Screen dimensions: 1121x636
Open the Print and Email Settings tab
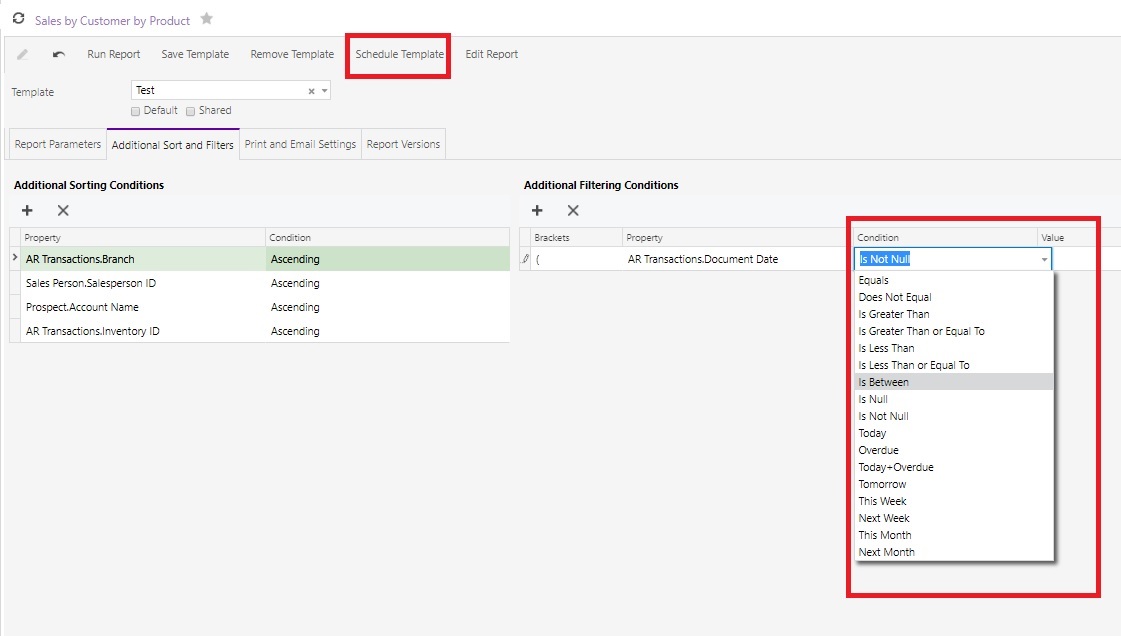tap(300, 144)
